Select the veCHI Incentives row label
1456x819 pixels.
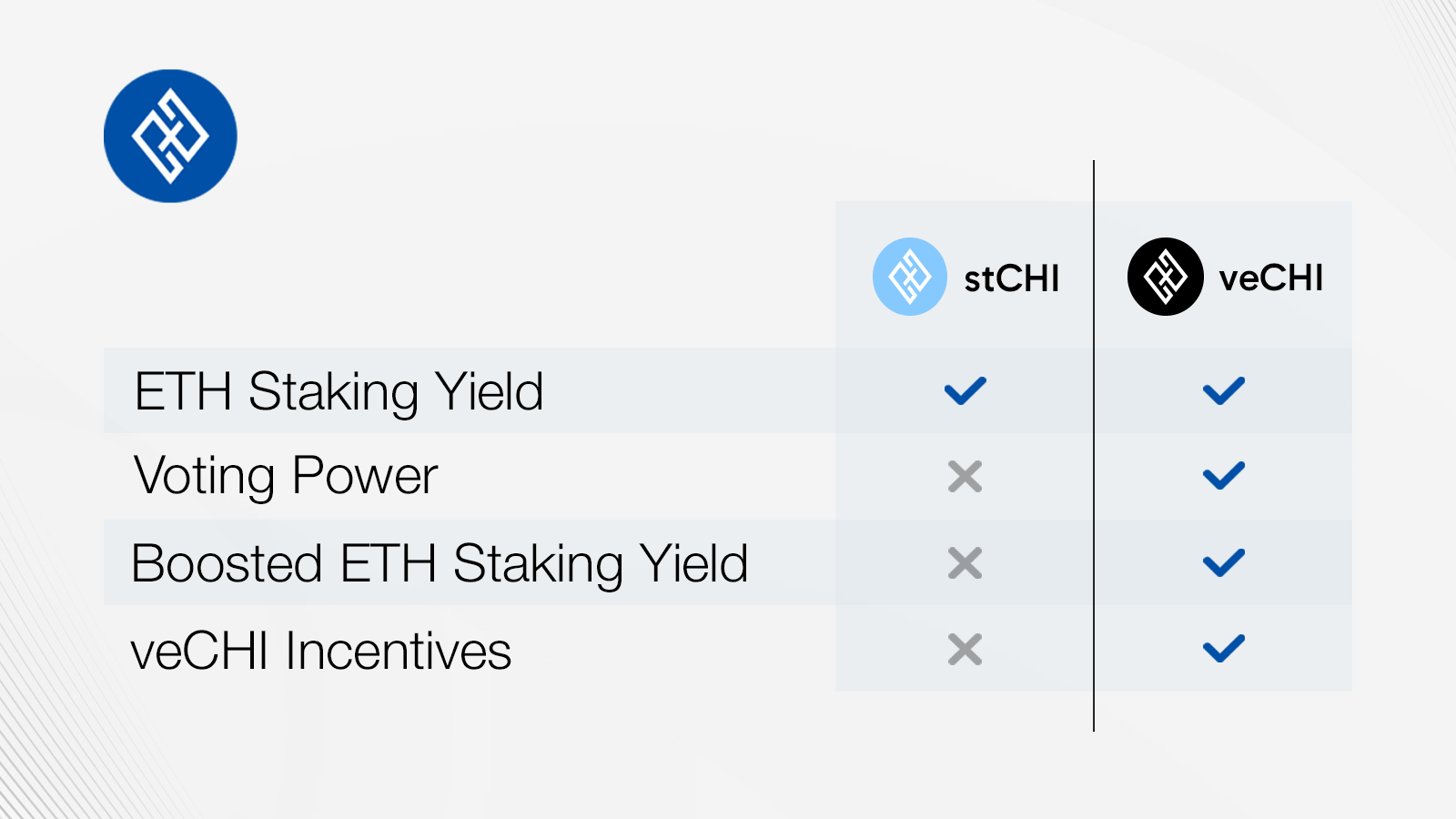pos(321,651)
